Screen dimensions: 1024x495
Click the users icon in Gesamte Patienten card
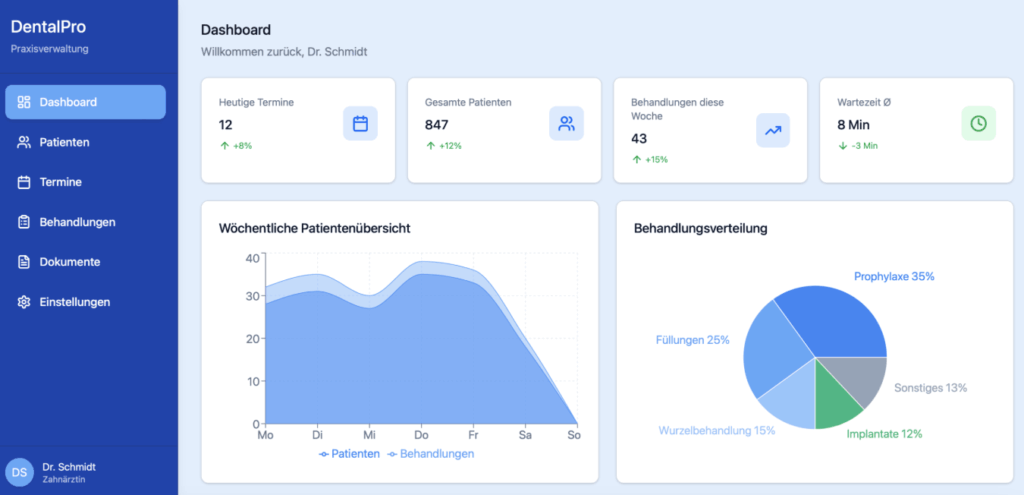pyautogui.click(x=566, y=124)
